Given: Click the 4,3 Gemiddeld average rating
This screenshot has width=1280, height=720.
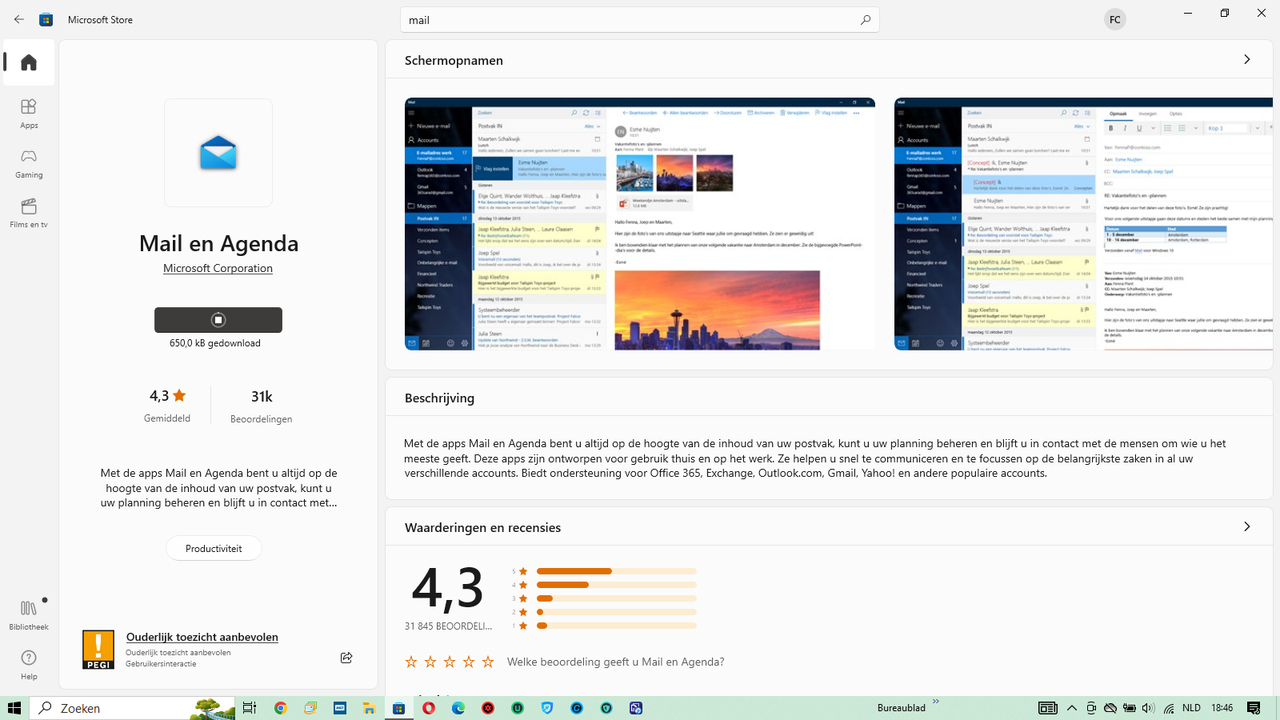Looking at the screenshot, I should (x=167, y=405).
